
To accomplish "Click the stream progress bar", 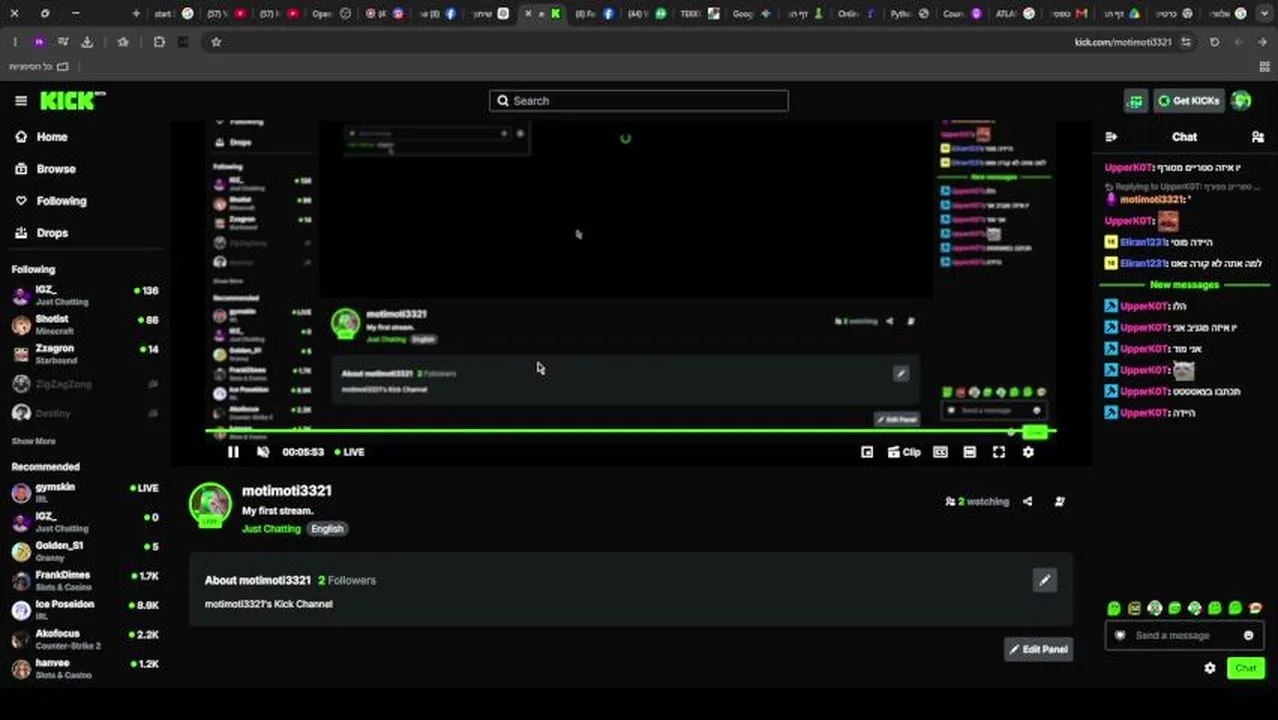I will tap(630, 431).
